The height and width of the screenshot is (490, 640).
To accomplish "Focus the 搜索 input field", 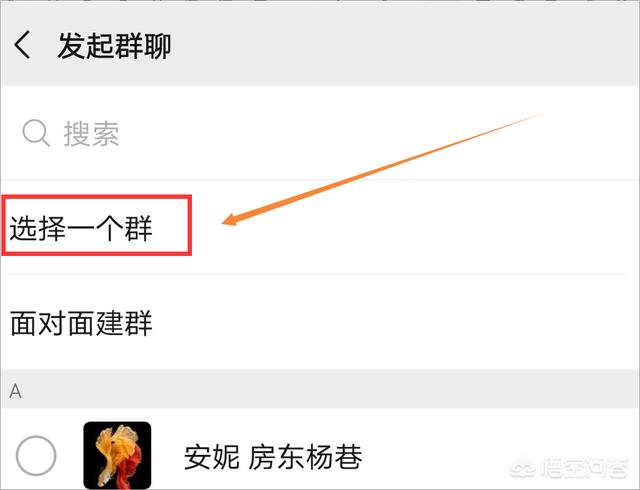I will [320, 133].
